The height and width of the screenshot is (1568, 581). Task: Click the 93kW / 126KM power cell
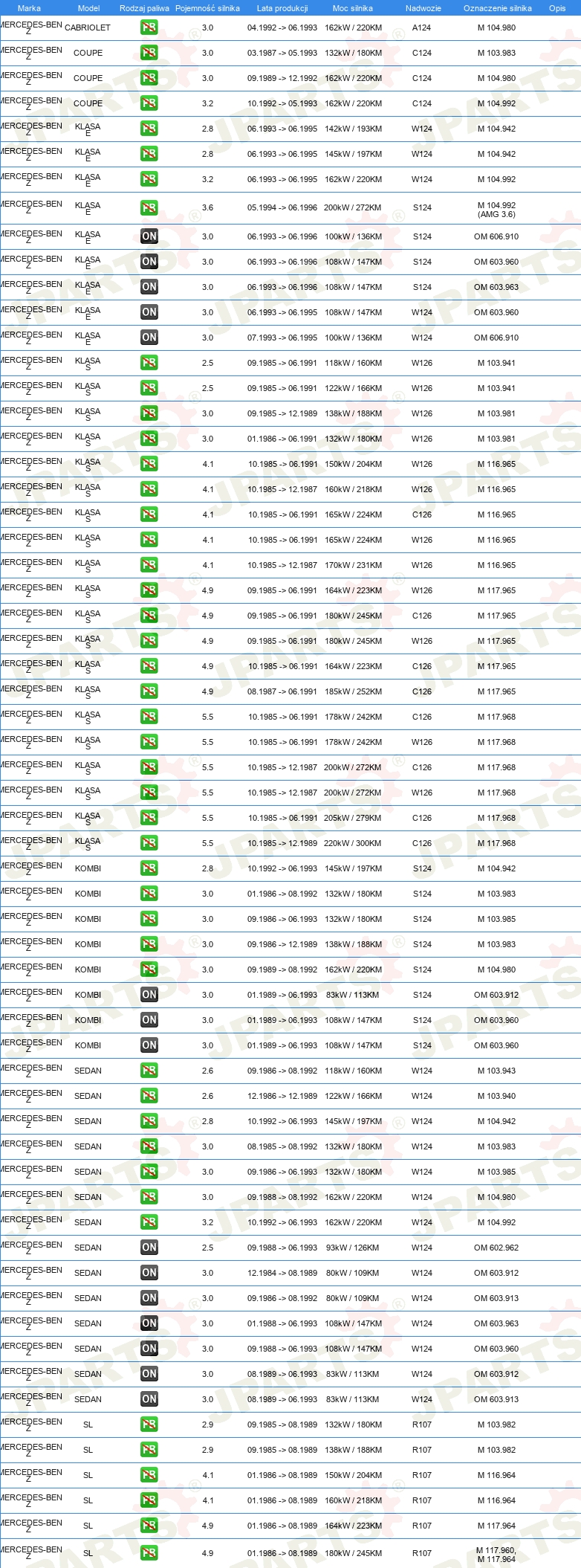(353, 1248)
